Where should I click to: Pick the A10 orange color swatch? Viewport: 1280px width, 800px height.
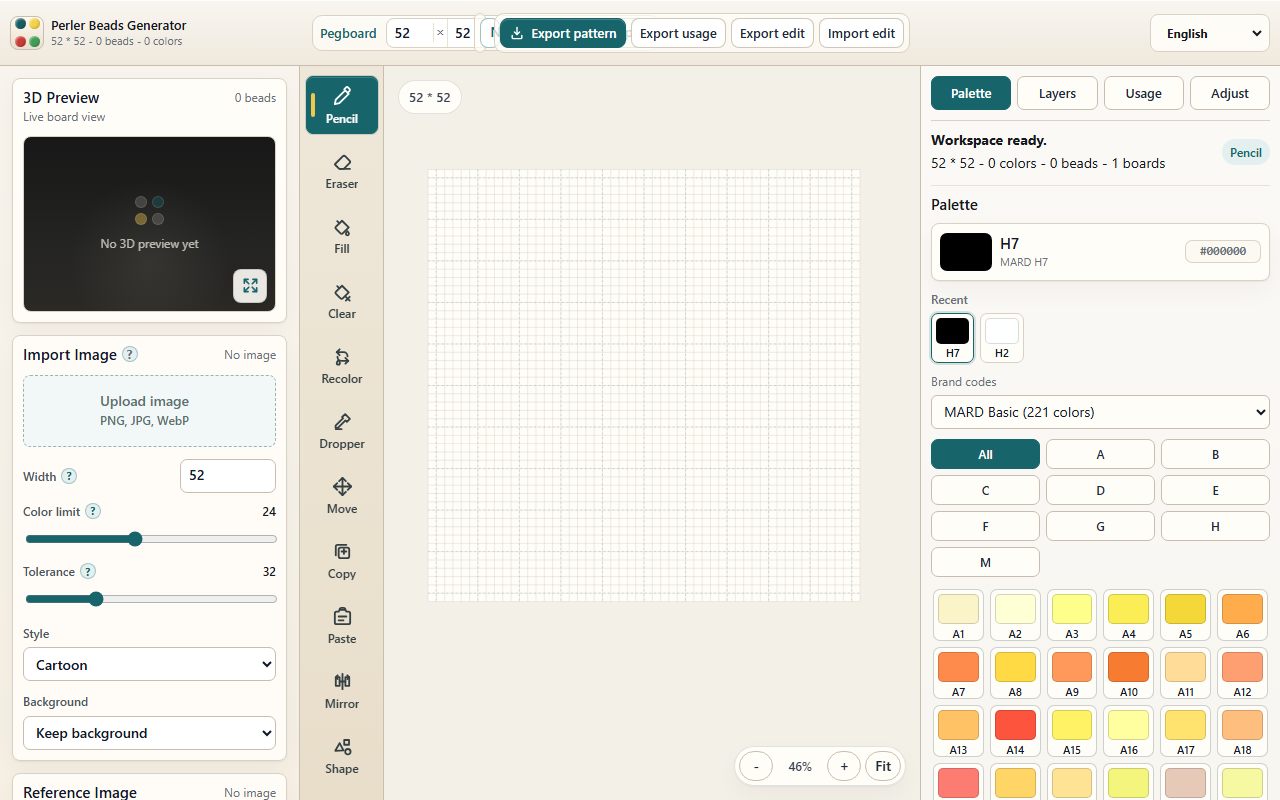click(1128, 673)
